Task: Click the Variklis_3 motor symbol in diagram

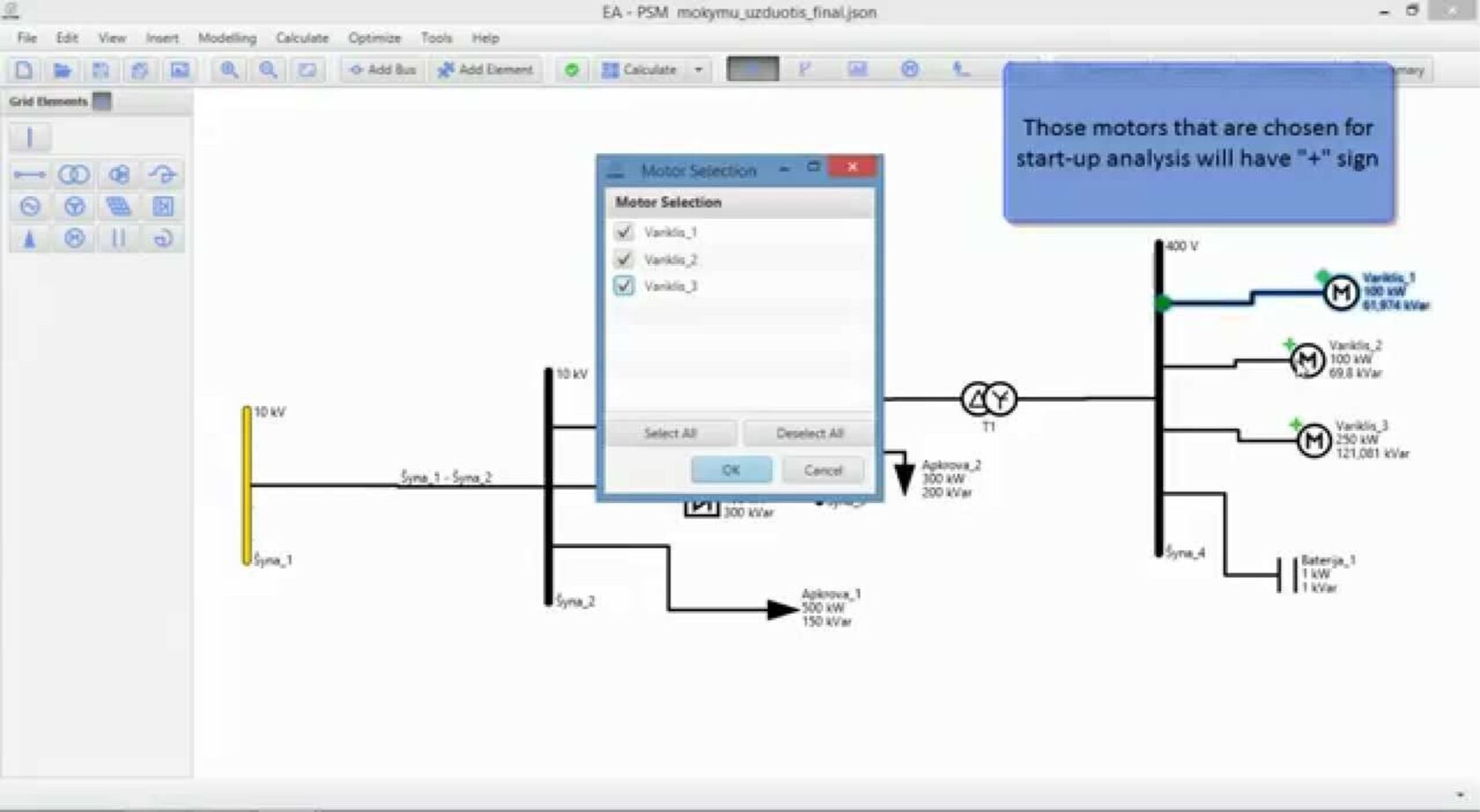Action: coord(1313,440)
